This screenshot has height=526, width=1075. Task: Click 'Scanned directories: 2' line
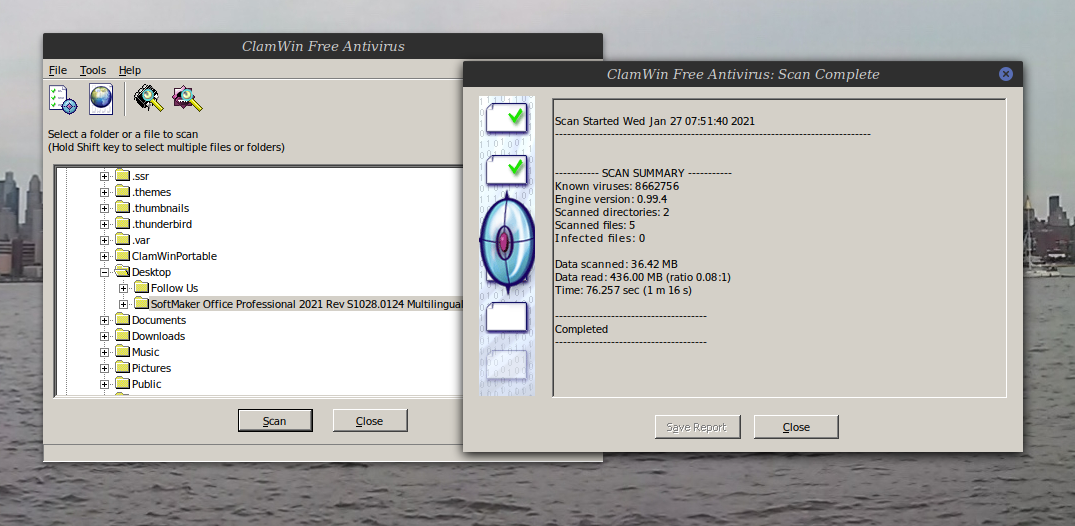(612, 212)
